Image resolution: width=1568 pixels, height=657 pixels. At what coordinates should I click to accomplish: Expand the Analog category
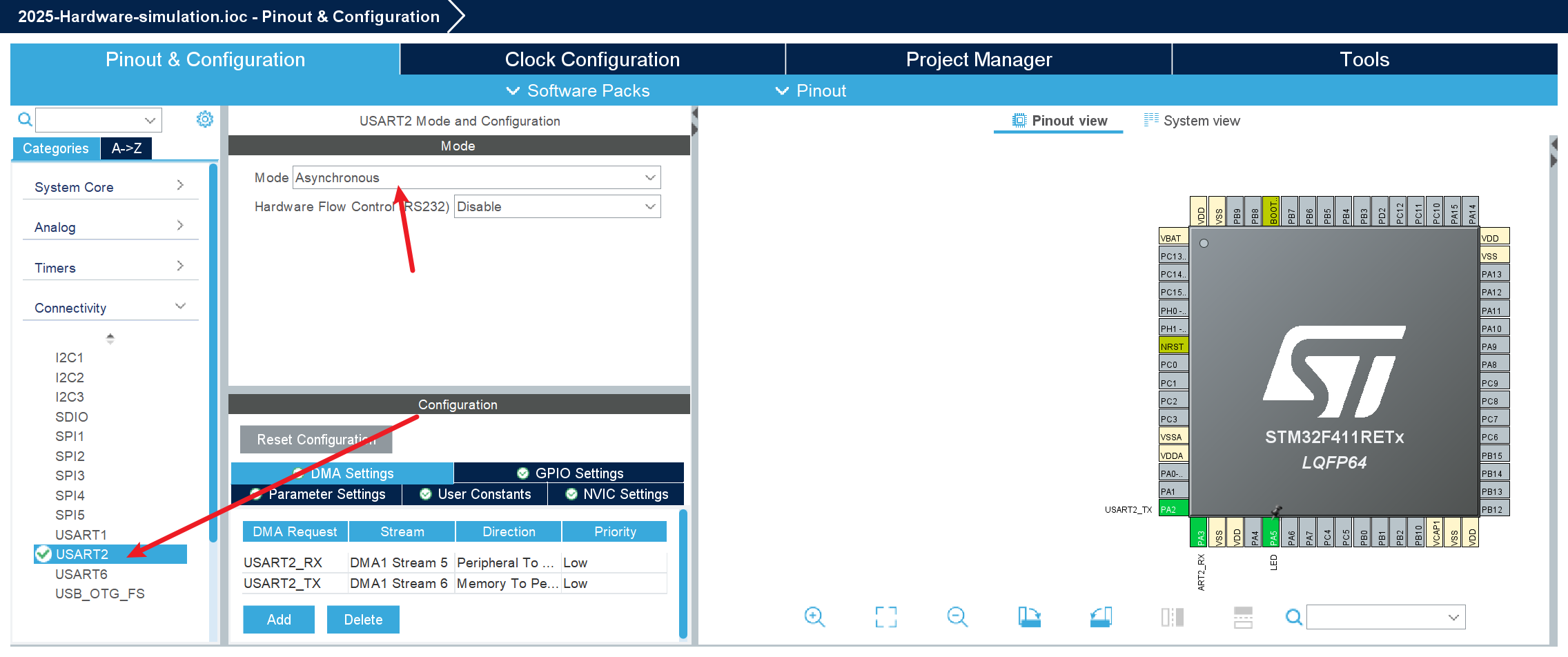tap(110, 226)
